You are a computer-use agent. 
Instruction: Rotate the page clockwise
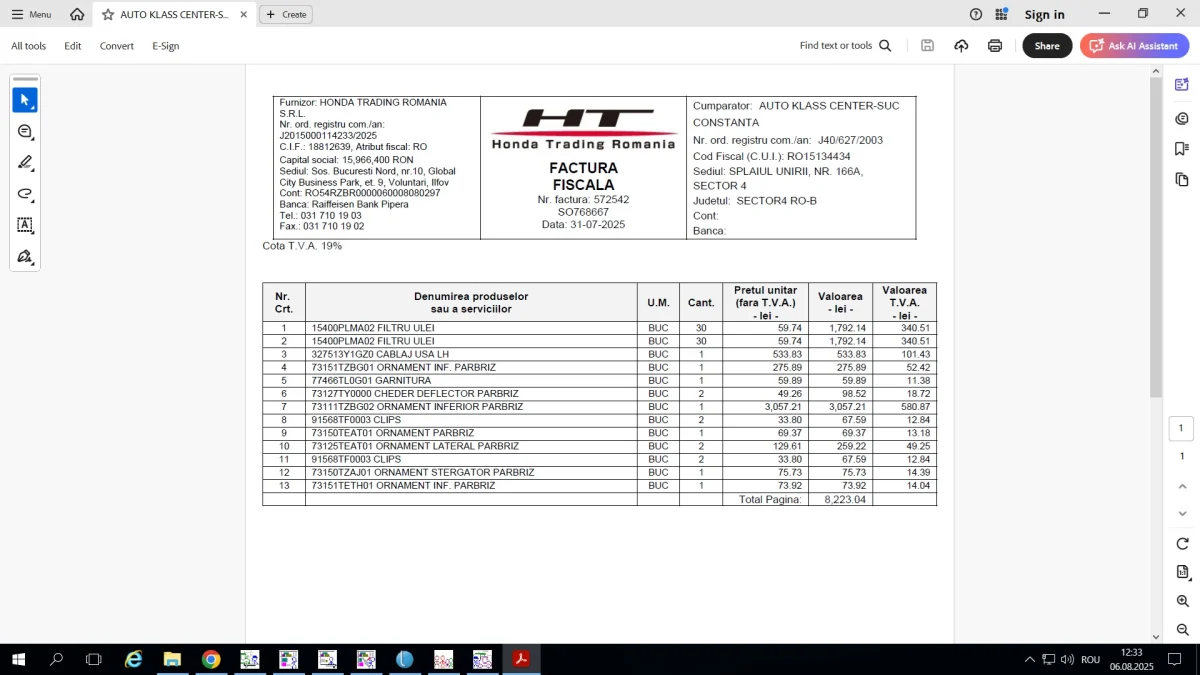(1182, 544)
